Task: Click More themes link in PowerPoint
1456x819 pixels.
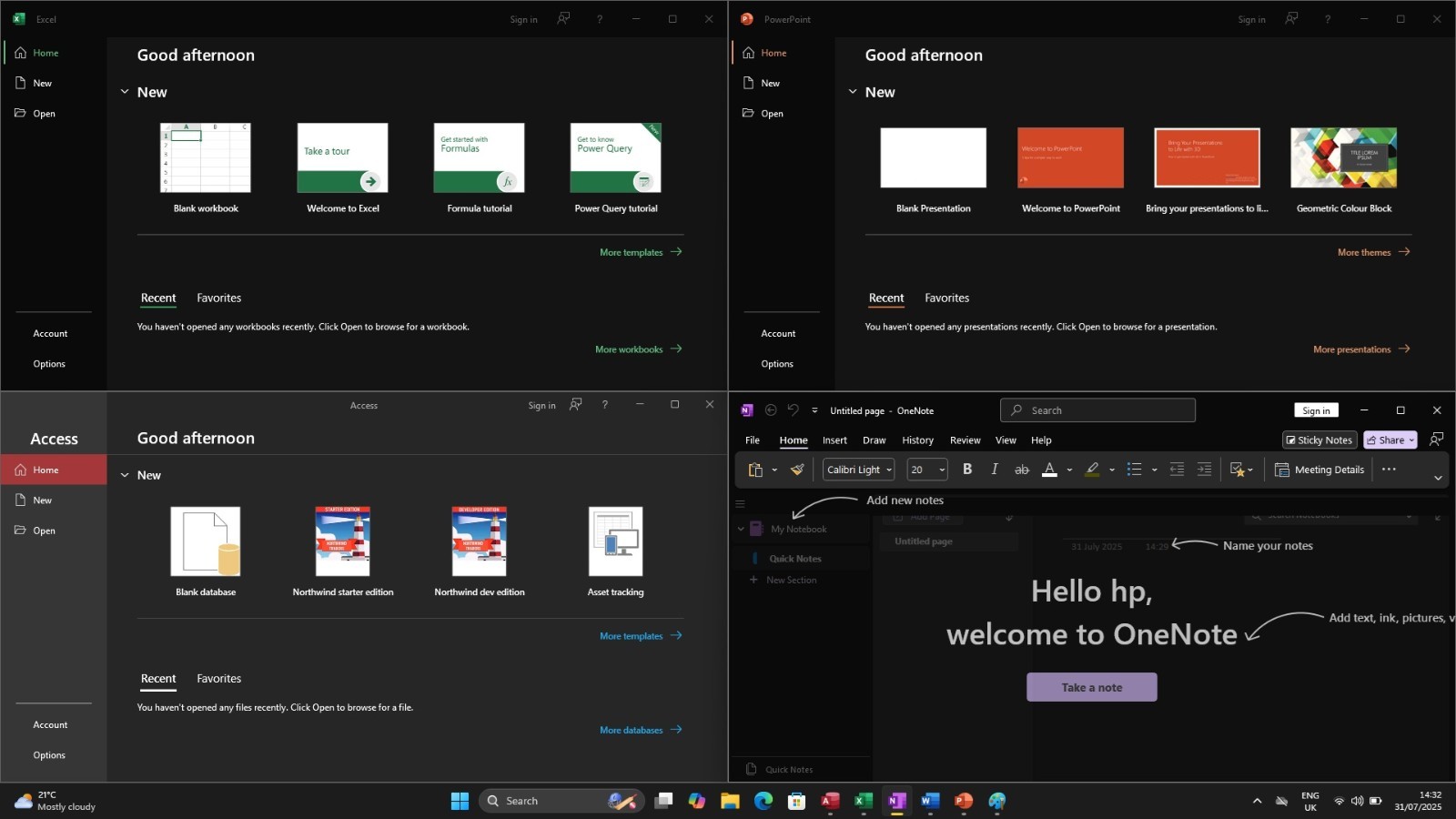Action: (x=1373, y=252)
